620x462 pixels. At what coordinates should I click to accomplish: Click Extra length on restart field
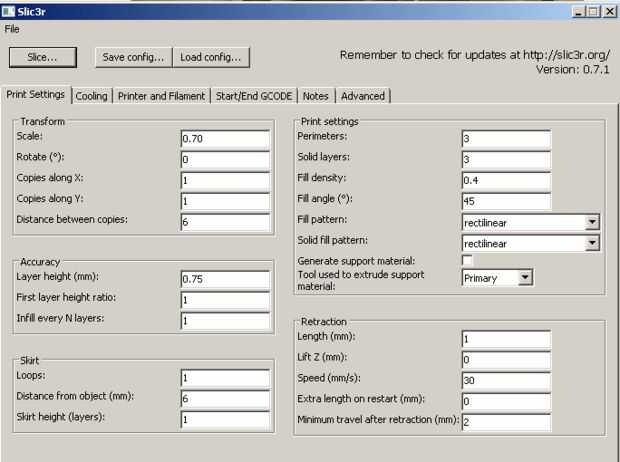coord(506,401)
